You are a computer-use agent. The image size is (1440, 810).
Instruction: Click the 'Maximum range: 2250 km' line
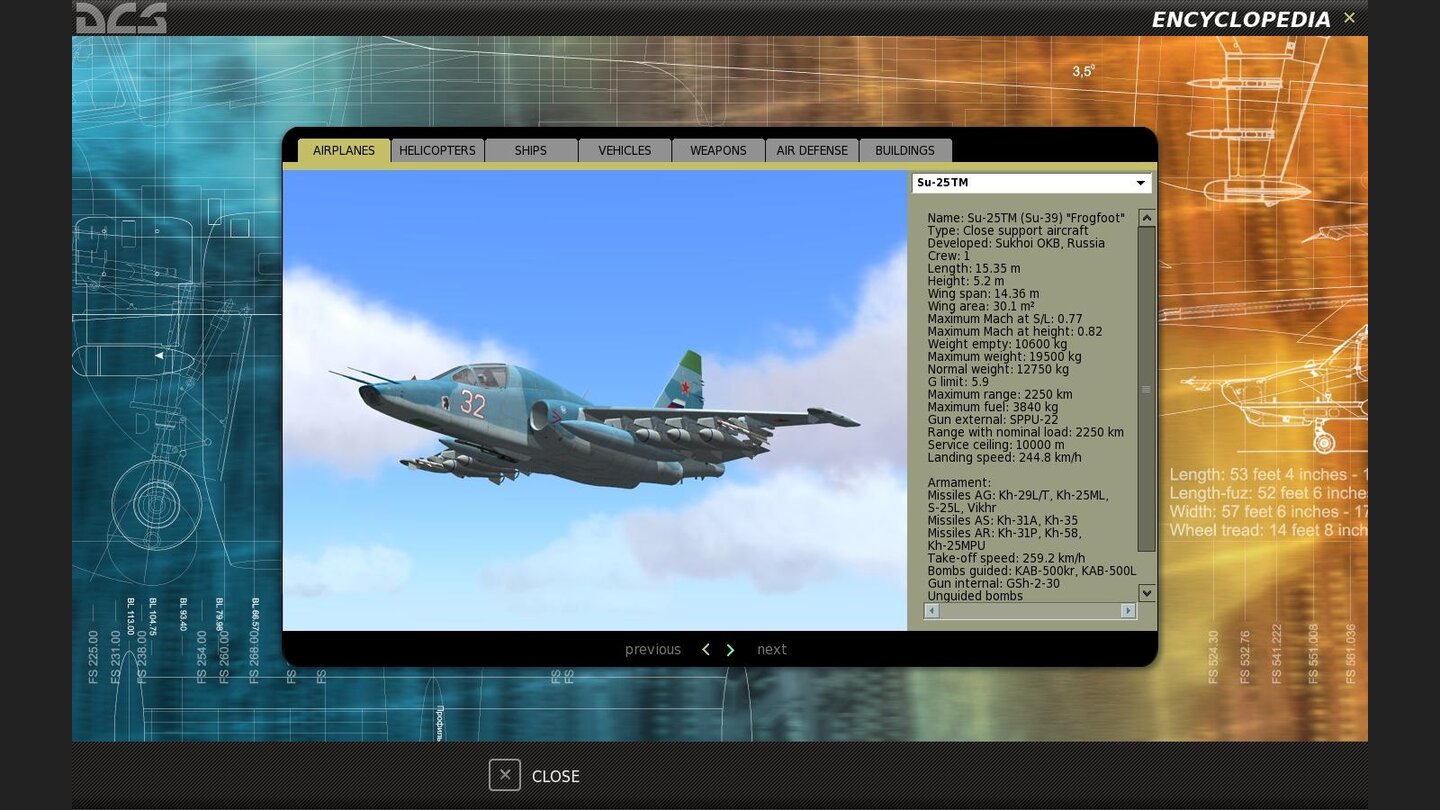1000,395
